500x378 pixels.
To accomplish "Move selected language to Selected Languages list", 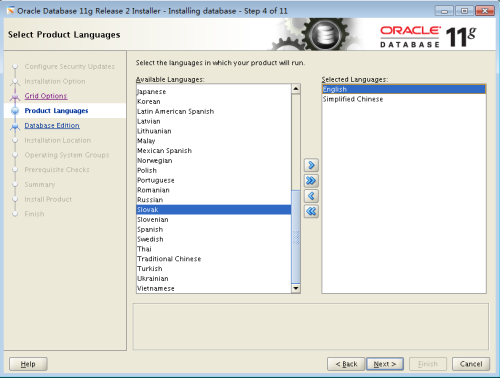I will pos(311,165).
